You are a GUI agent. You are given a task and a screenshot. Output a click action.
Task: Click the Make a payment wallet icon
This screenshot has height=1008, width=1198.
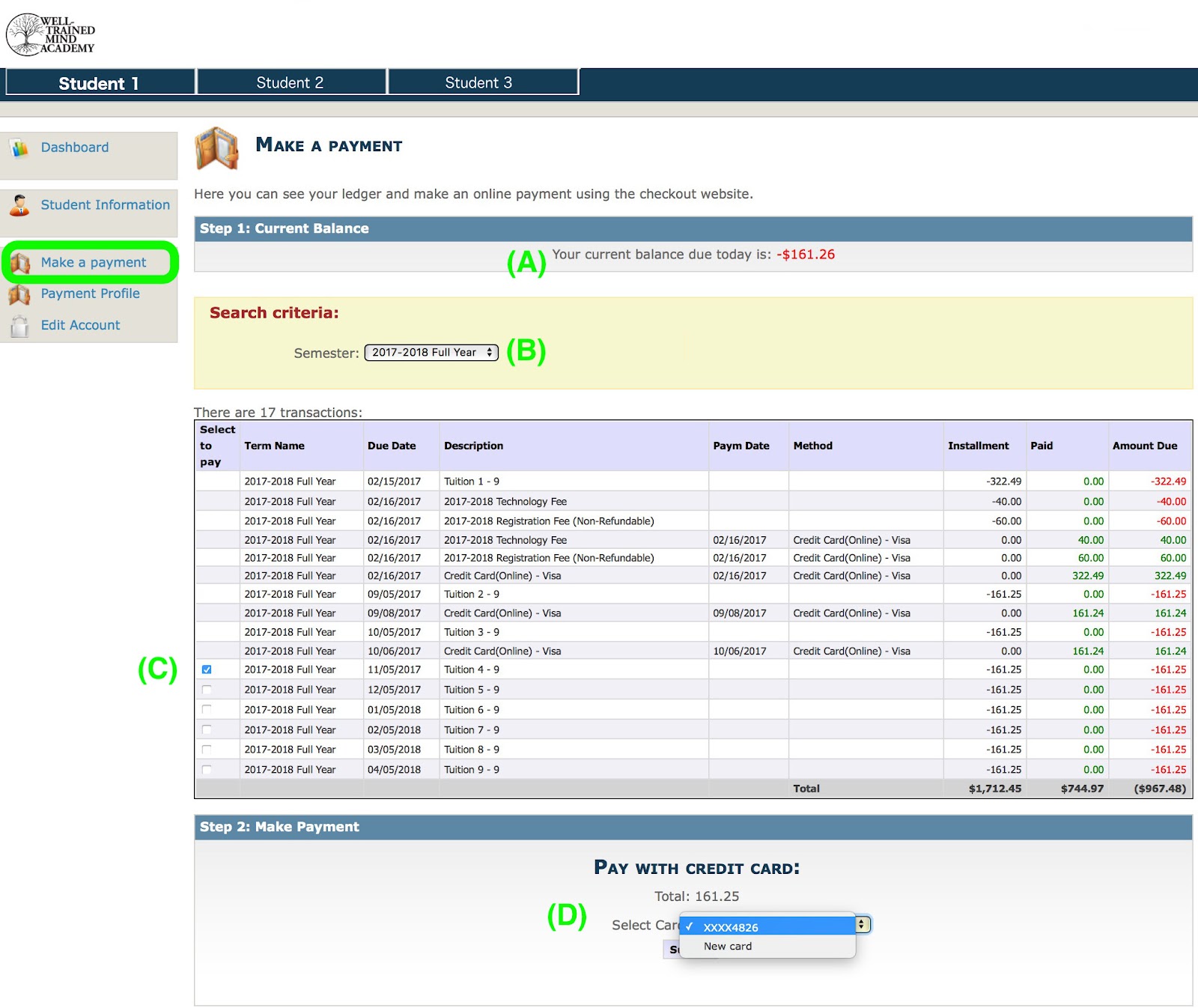pyautogui.click(x=20, y=263)
